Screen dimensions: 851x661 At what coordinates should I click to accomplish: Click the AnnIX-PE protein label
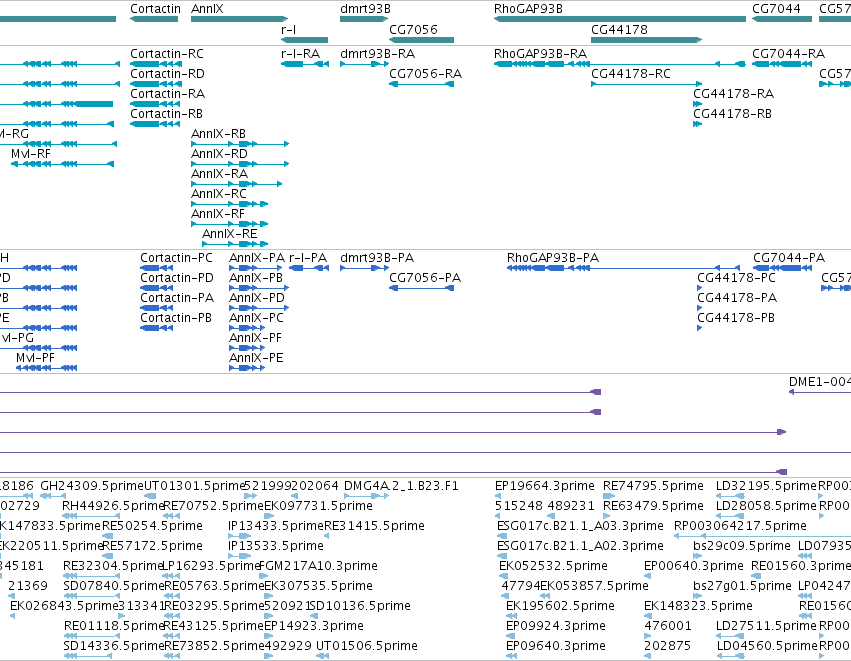(x=256, y=358)
